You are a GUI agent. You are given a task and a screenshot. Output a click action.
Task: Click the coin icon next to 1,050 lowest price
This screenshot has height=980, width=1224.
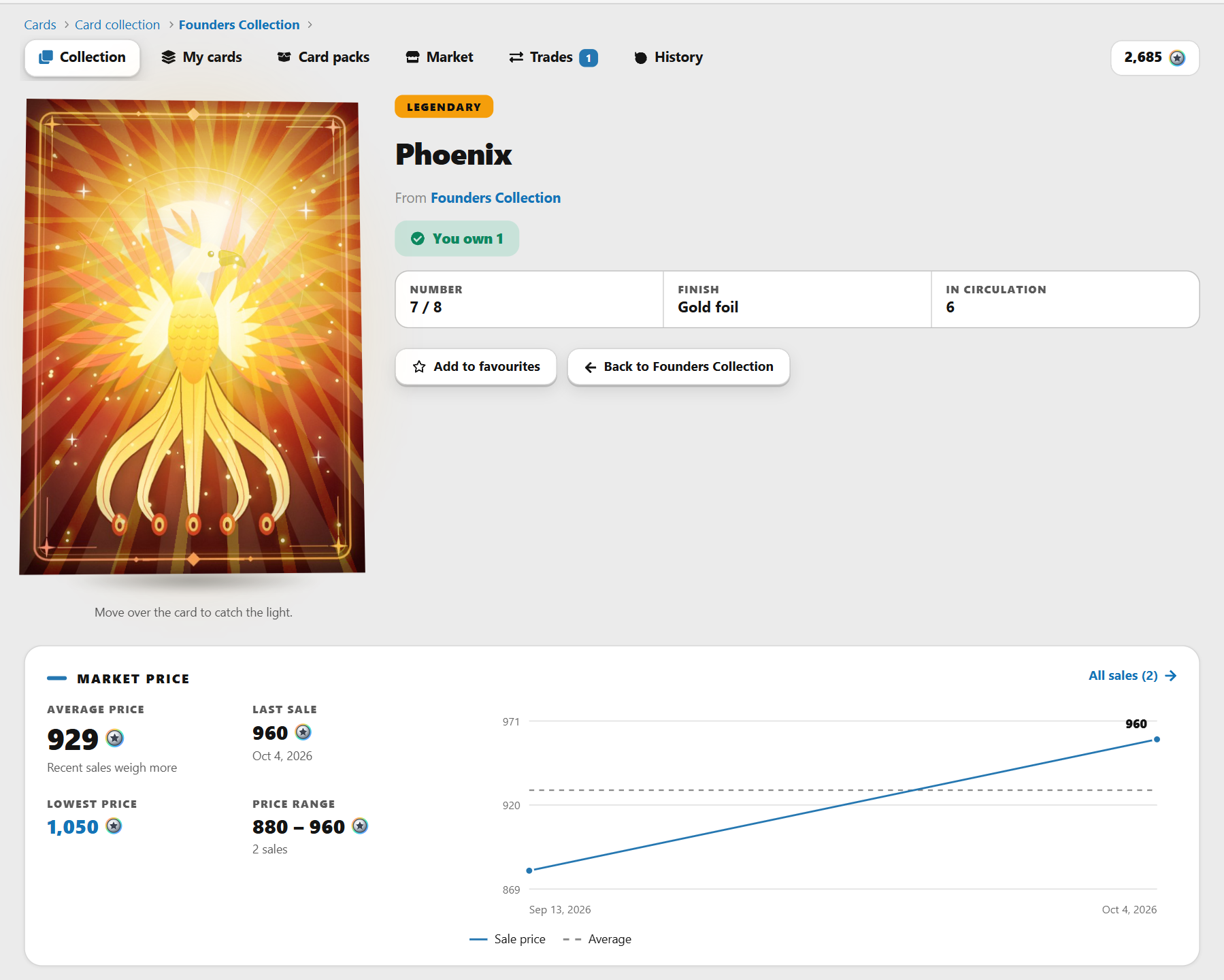point(114,826)
